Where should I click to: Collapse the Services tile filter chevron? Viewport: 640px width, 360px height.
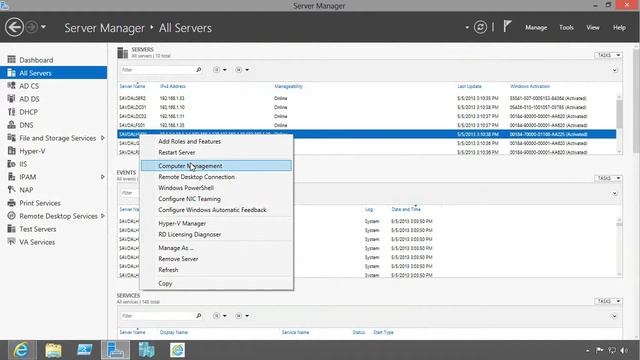tap(614, 316)
